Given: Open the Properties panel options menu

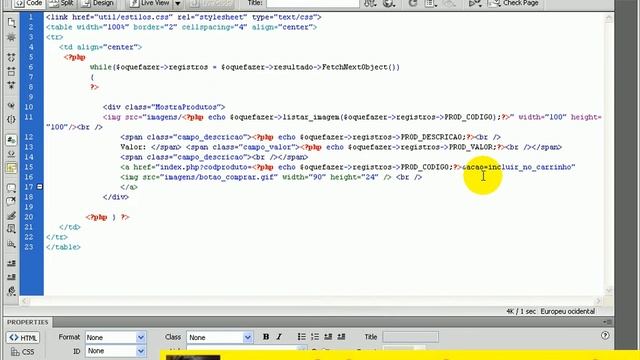Looking at the screenshot, I should click(607, 322).
